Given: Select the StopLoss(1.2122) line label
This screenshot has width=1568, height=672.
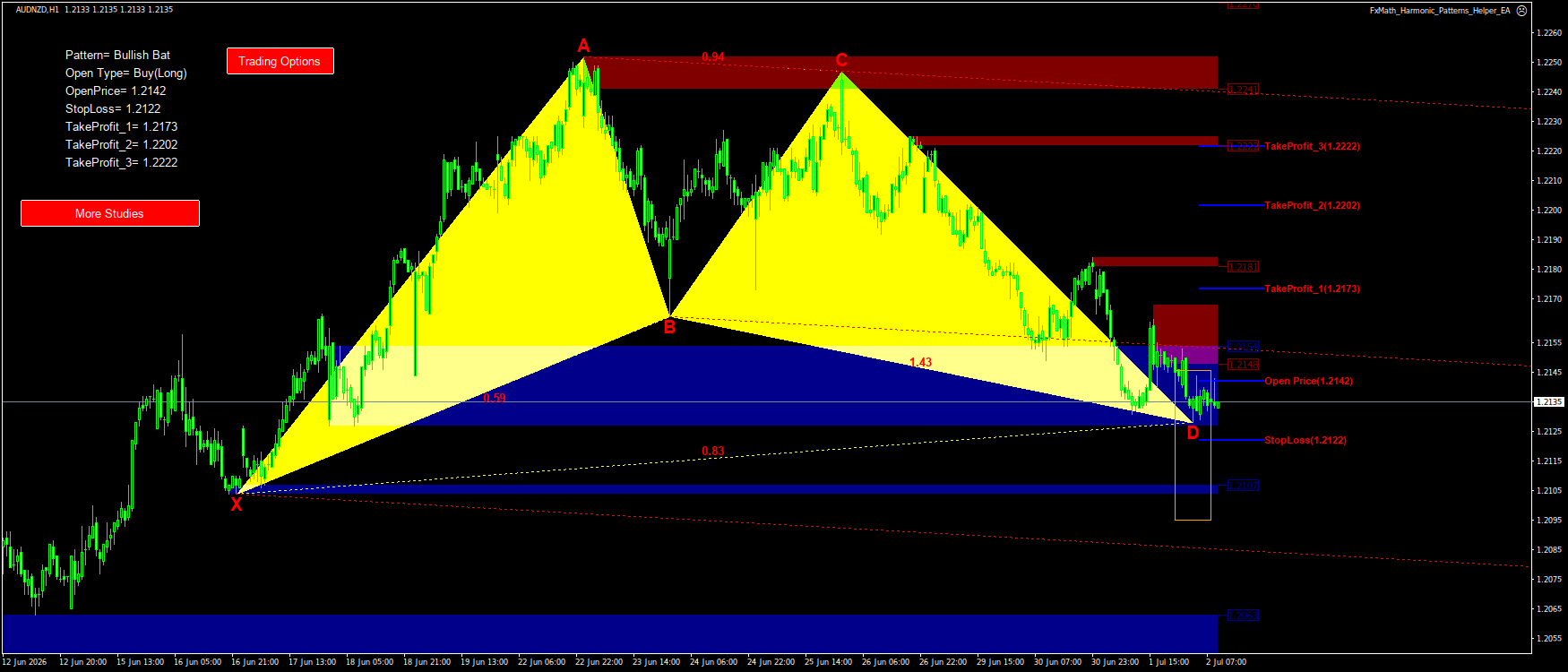Looking at the screenshot, I should [x=1305, y=440].
